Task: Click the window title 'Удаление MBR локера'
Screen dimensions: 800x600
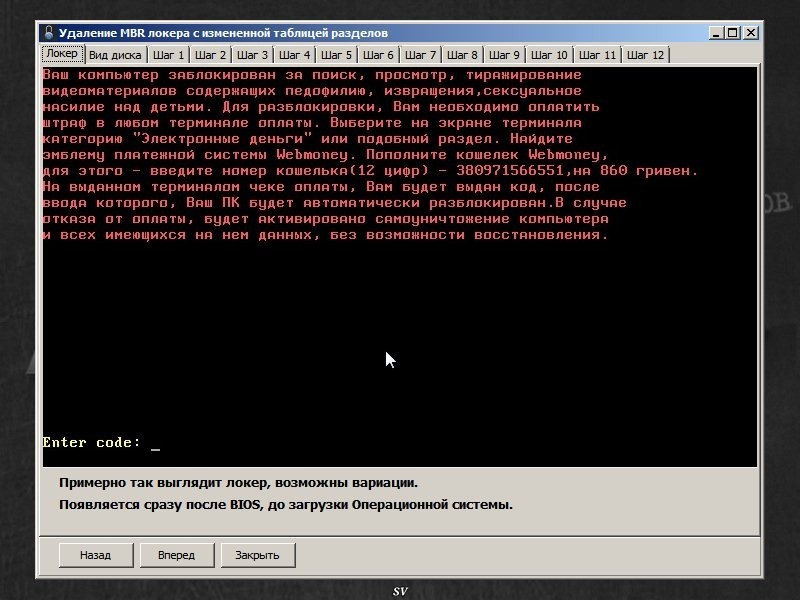Action: (223, 33)
